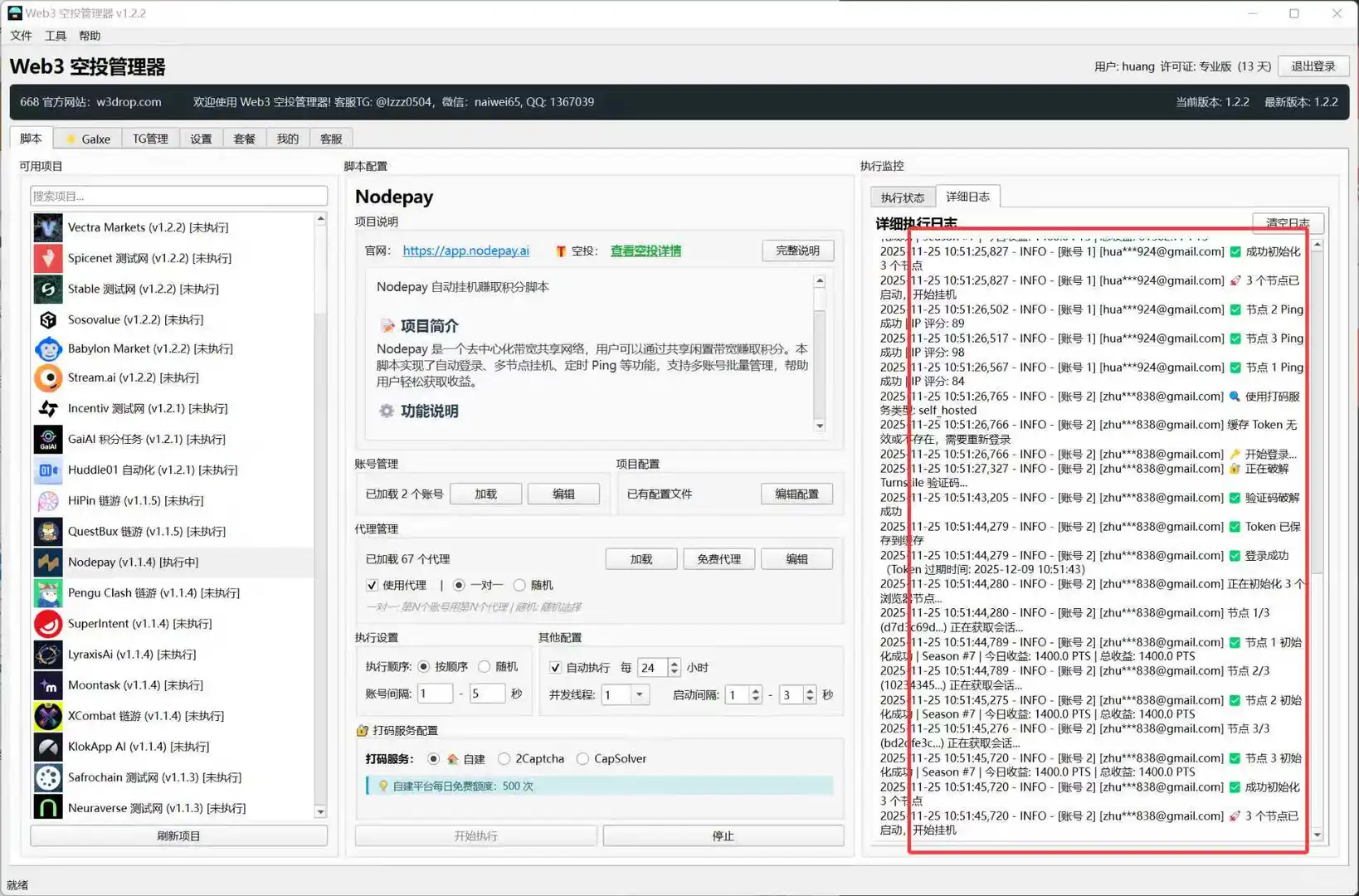Pick the Pengu Clash 链游 project icon
1359x896 pixels.
pos(48,592)
